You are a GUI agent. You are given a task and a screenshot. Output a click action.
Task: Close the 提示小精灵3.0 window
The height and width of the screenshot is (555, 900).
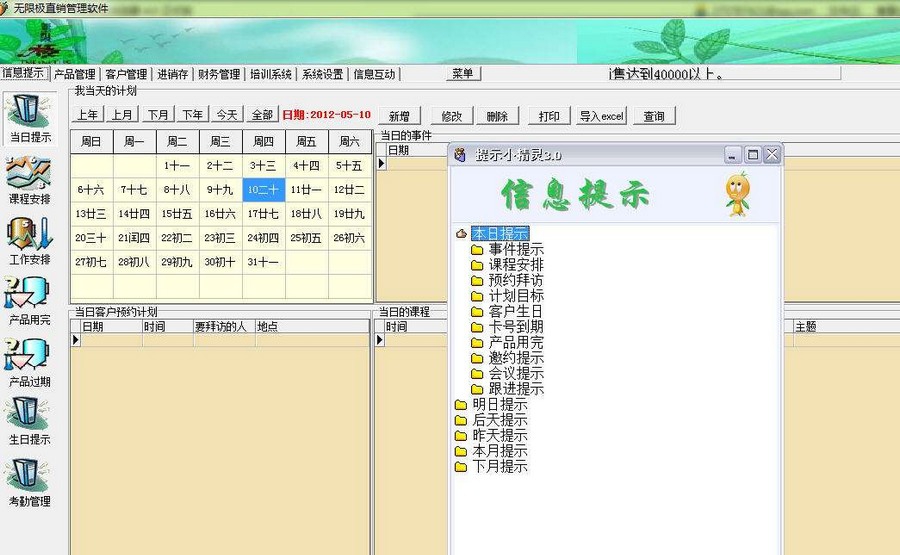click(772, 154)
